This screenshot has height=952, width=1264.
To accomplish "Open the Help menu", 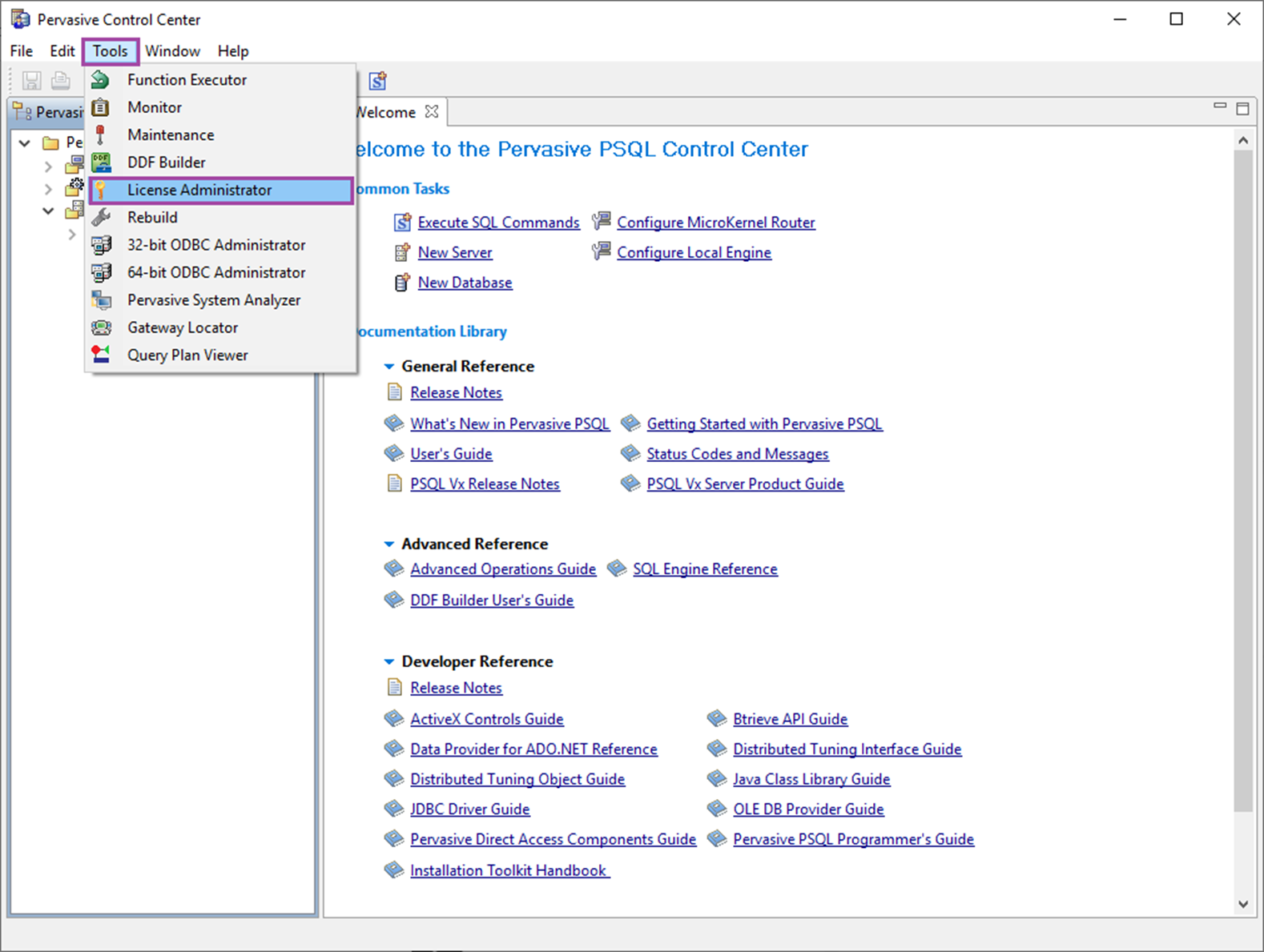I will coord(233,50).
